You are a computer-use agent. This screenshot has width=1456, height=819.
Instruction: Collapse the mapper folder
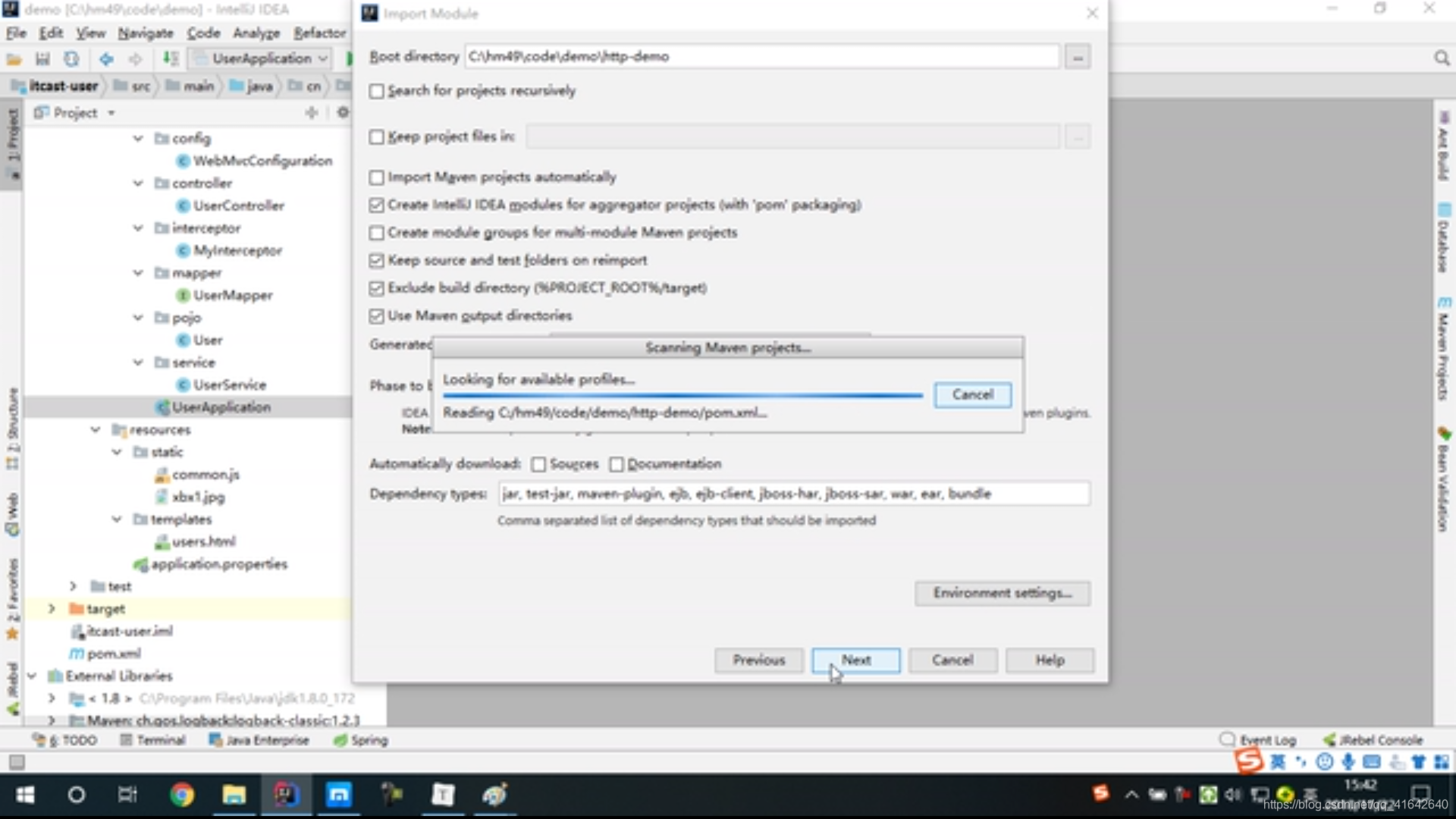[138, 273]
